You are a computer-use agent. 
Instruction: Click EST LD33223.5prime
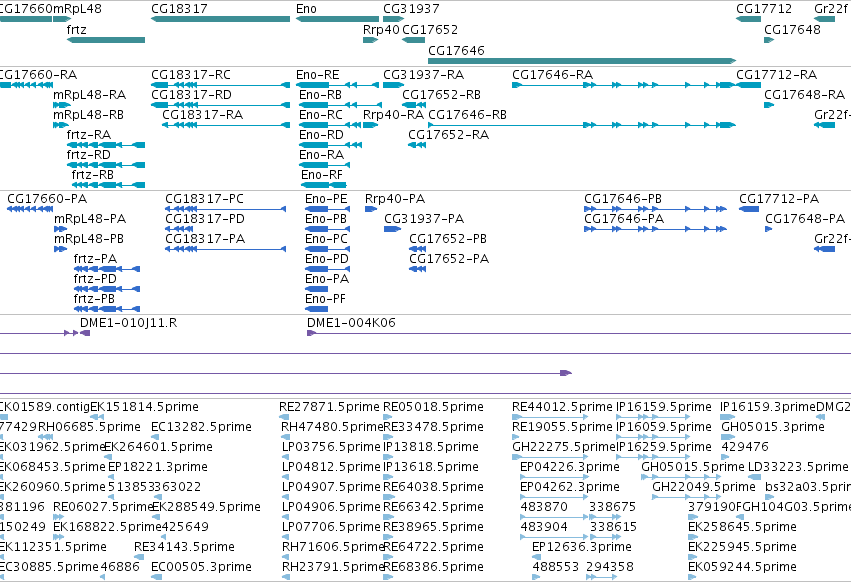798,467
